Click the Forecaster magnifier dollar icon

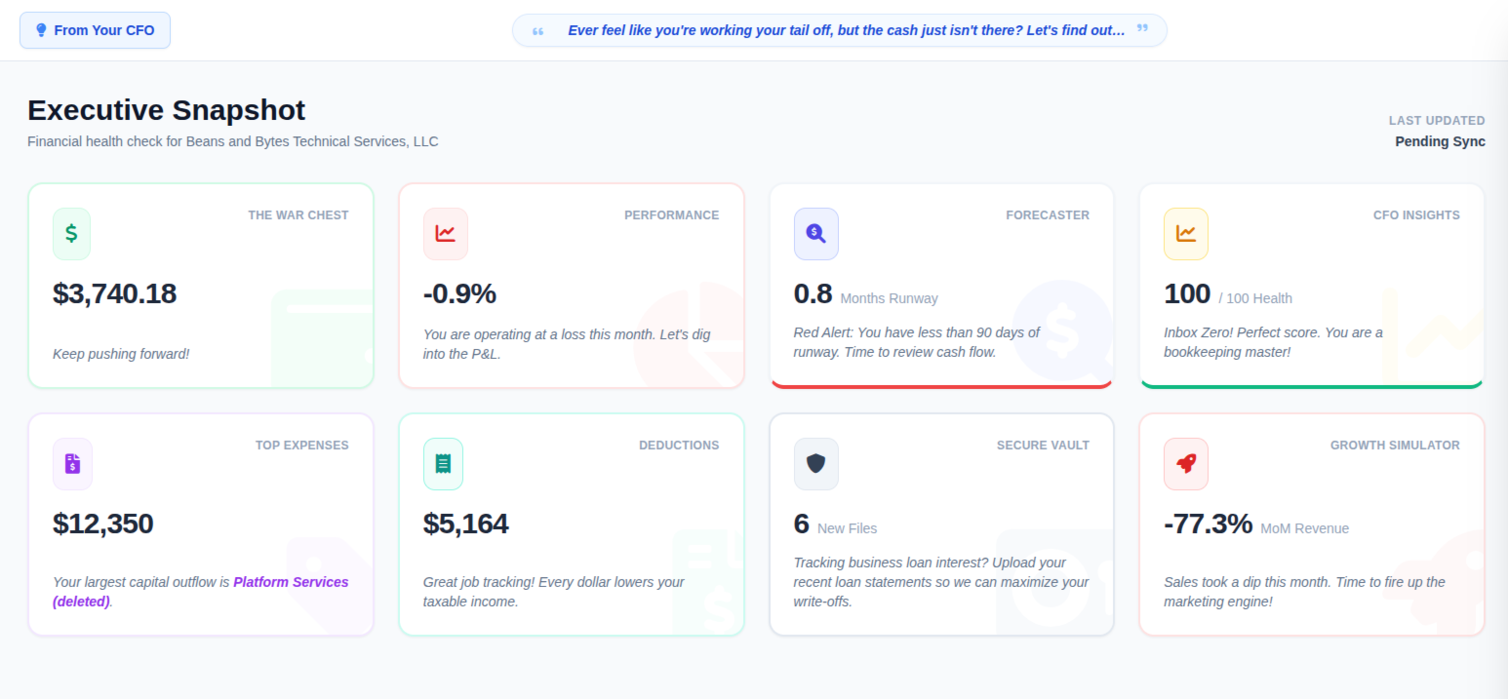click(816, 234)
